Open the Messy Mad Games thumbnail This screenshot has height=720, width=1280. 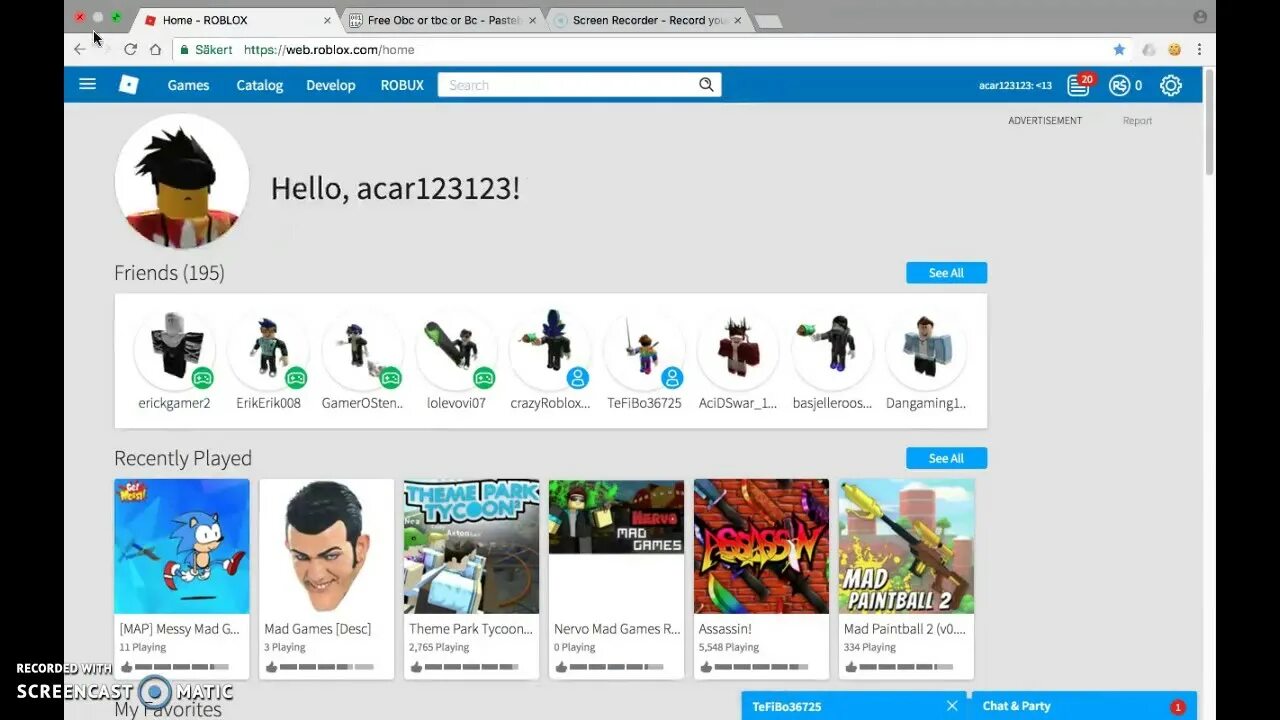182,546
